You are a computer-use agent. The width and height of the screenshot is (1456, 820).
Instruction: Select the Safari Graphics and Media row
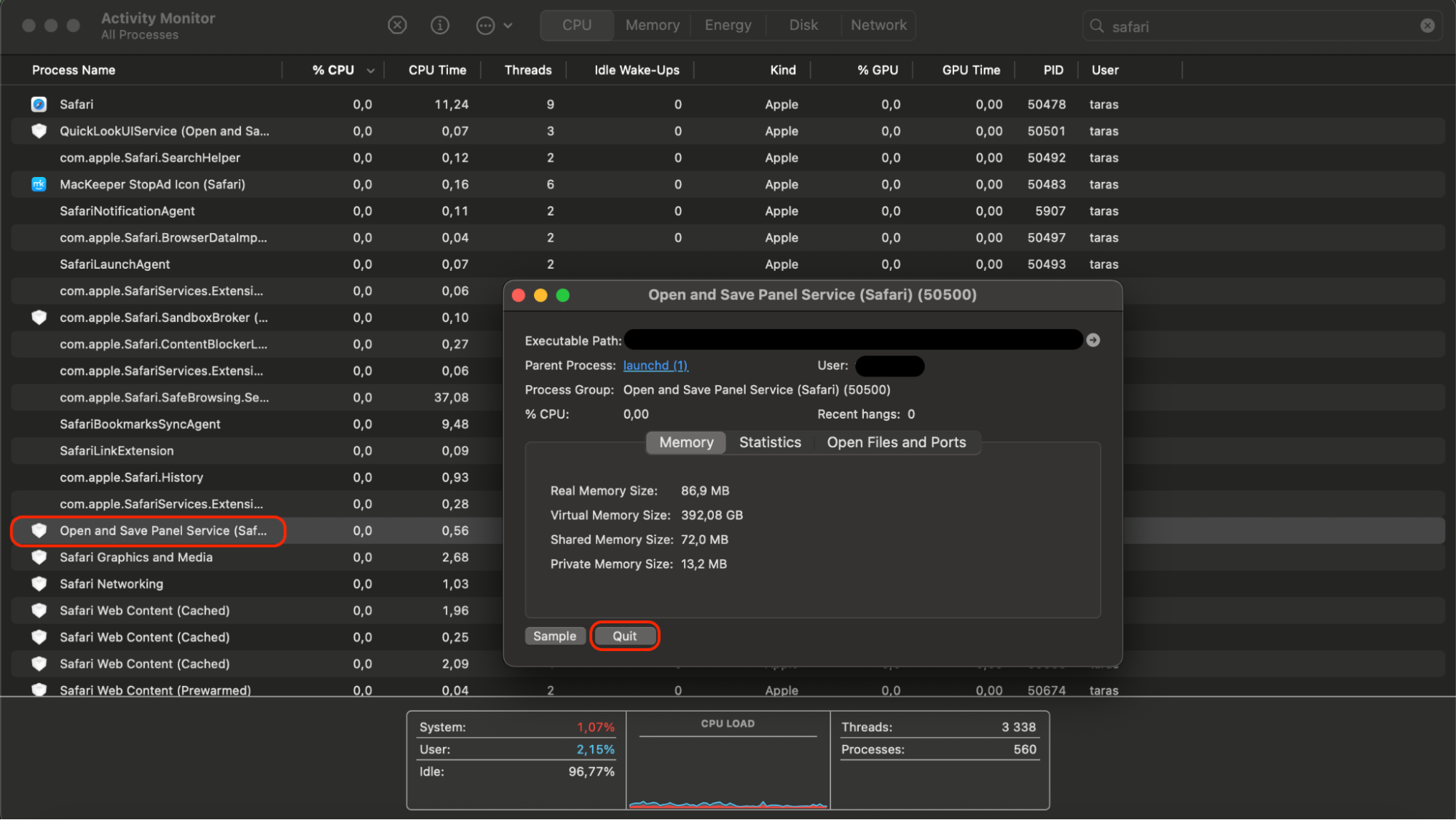click(136, 557)
